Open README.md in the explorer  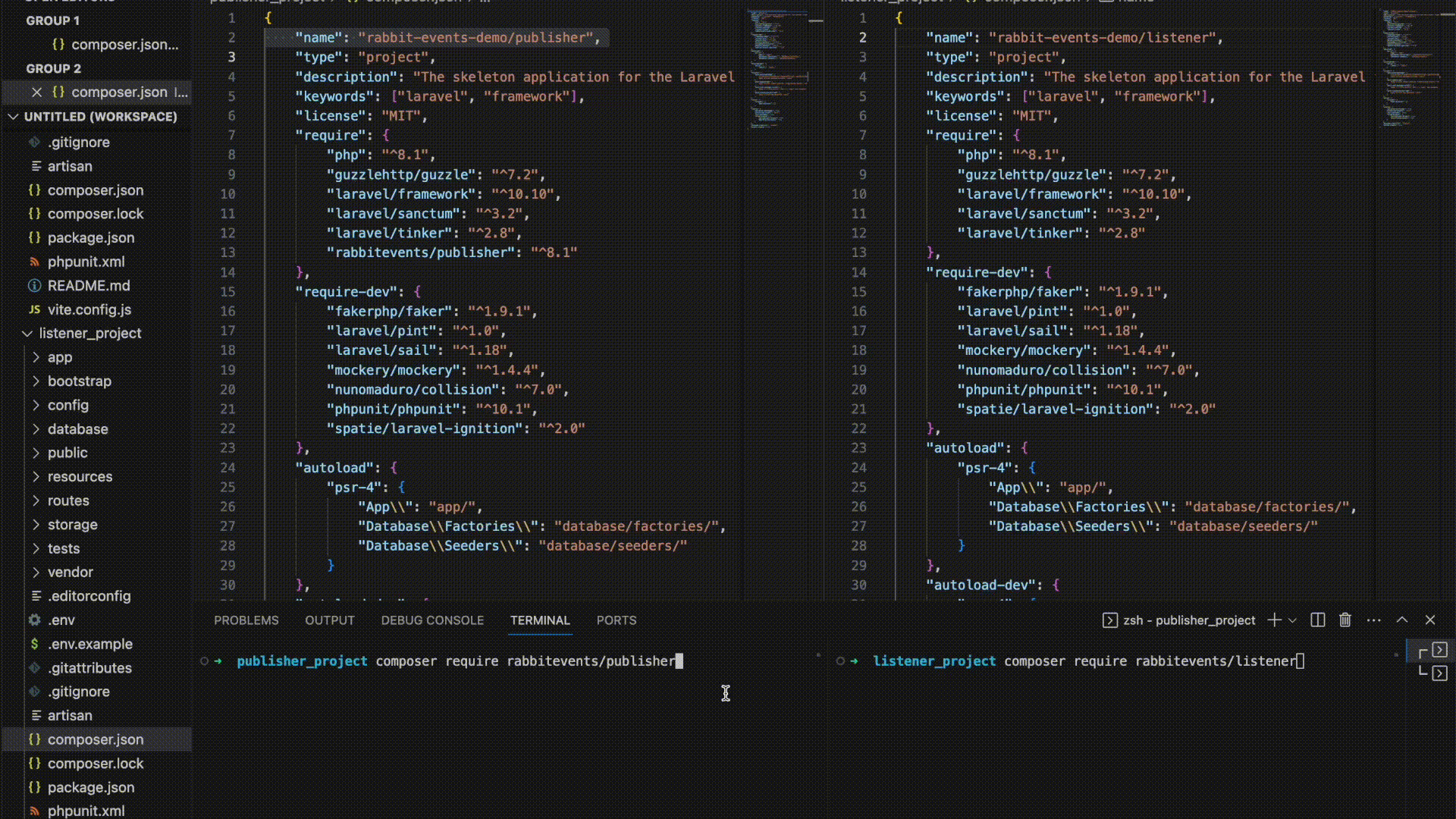point(89,285)
